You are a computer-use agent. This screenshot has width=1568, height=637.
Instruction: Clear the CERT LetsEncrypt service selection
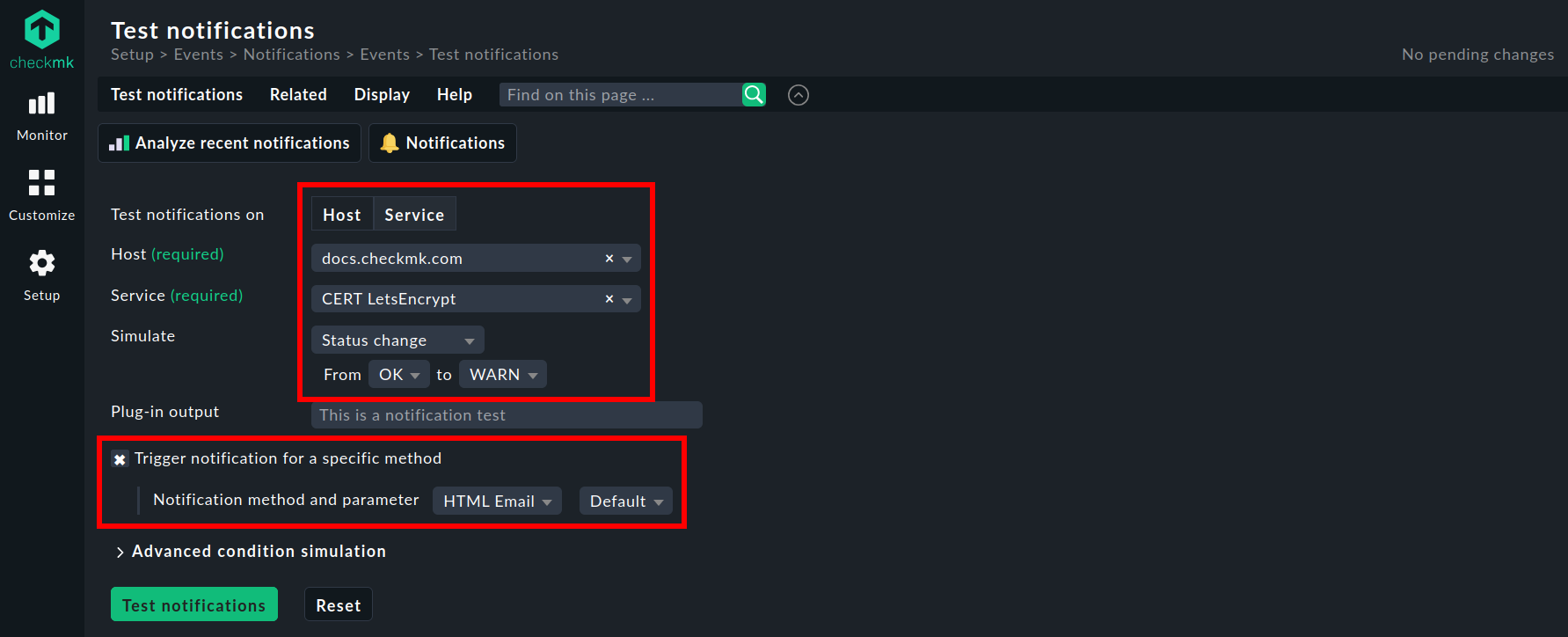[609, 299]
